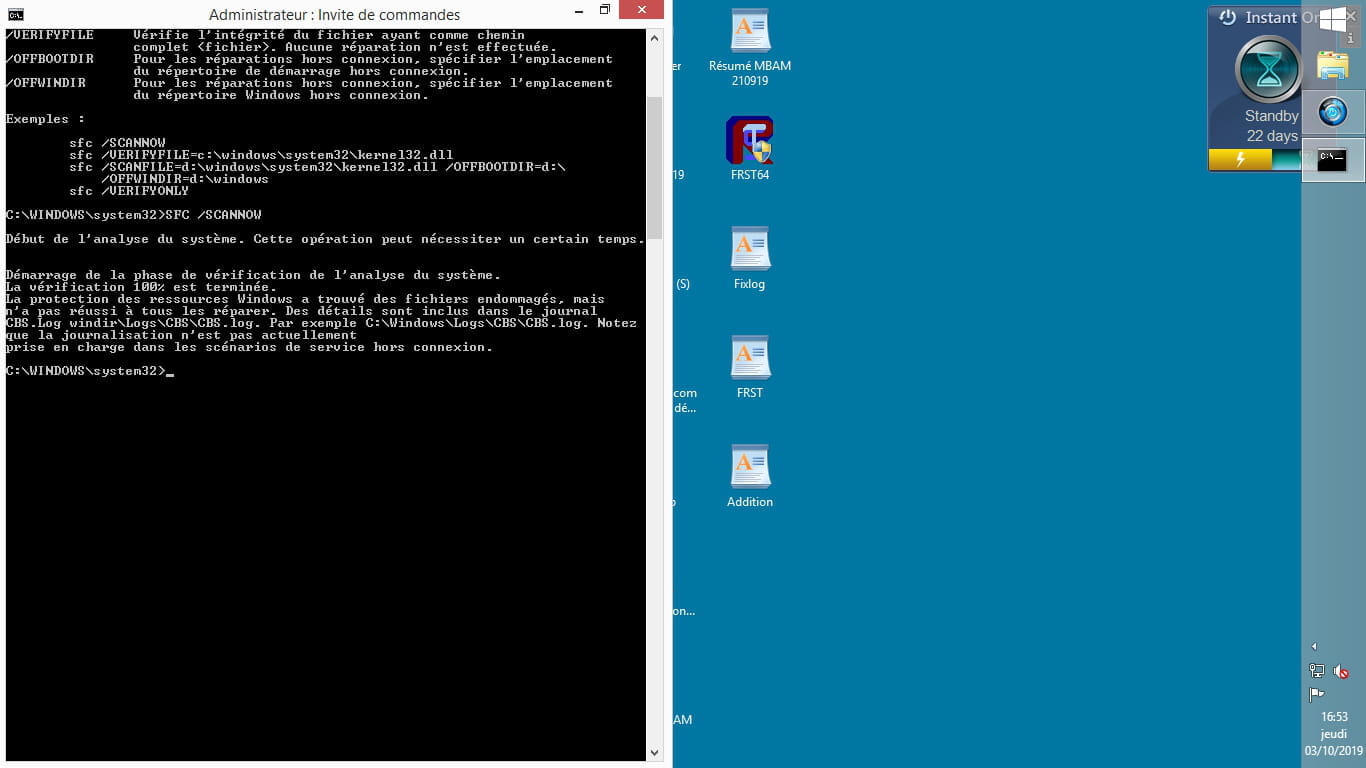Click the 'Standby 22 days' text
This screenshot has width=1366, height=768.
(1272, 126)
